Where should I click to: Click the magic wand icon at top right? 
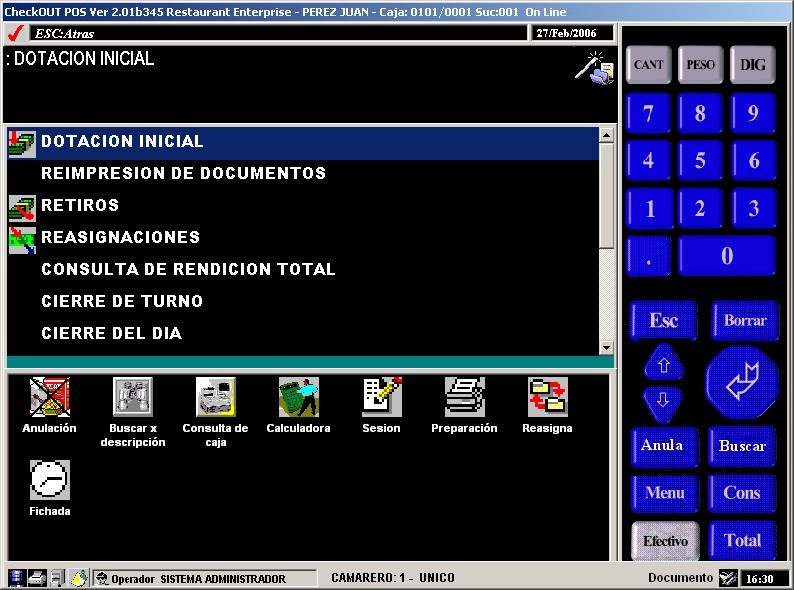pos(594,67)
